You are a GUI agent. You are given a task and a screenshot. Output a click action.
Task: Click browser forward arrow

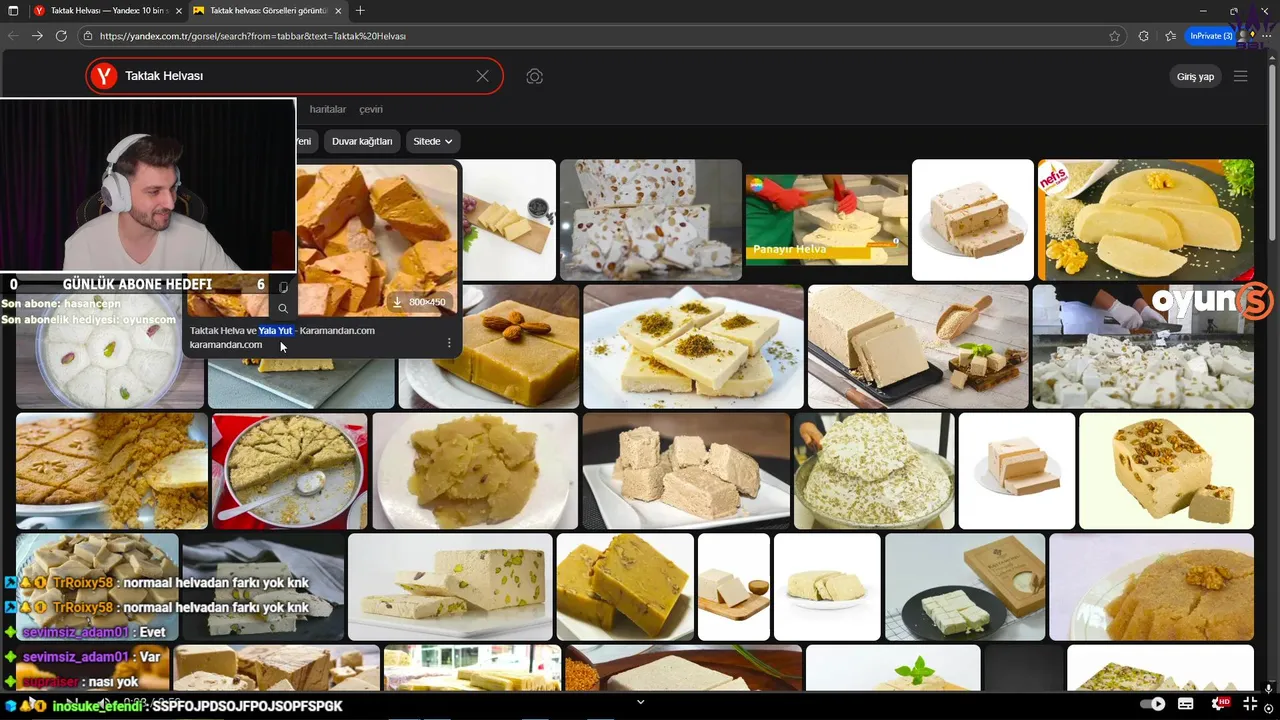click(x=37, y=35)
